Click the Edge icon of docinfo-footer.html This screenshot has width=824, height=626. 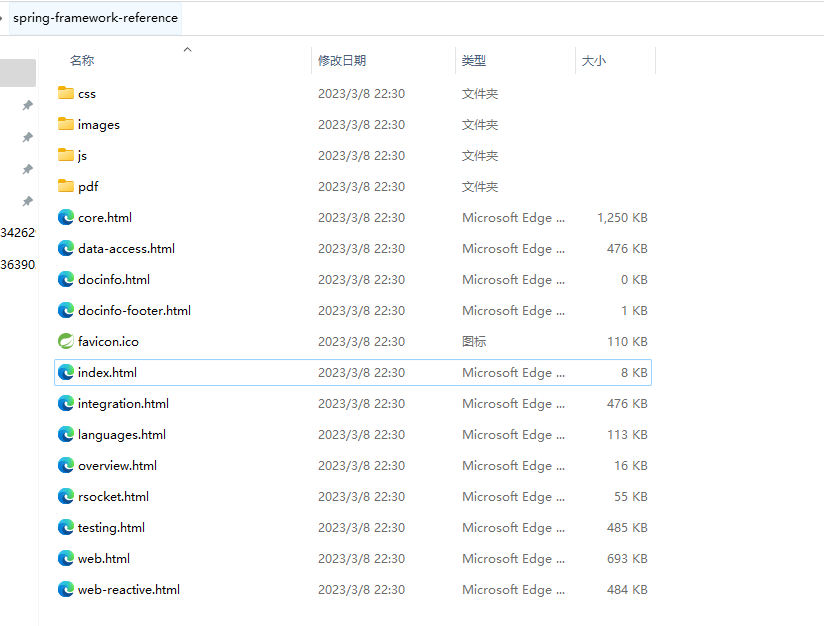pyautogui.click(x=66, y=310)
